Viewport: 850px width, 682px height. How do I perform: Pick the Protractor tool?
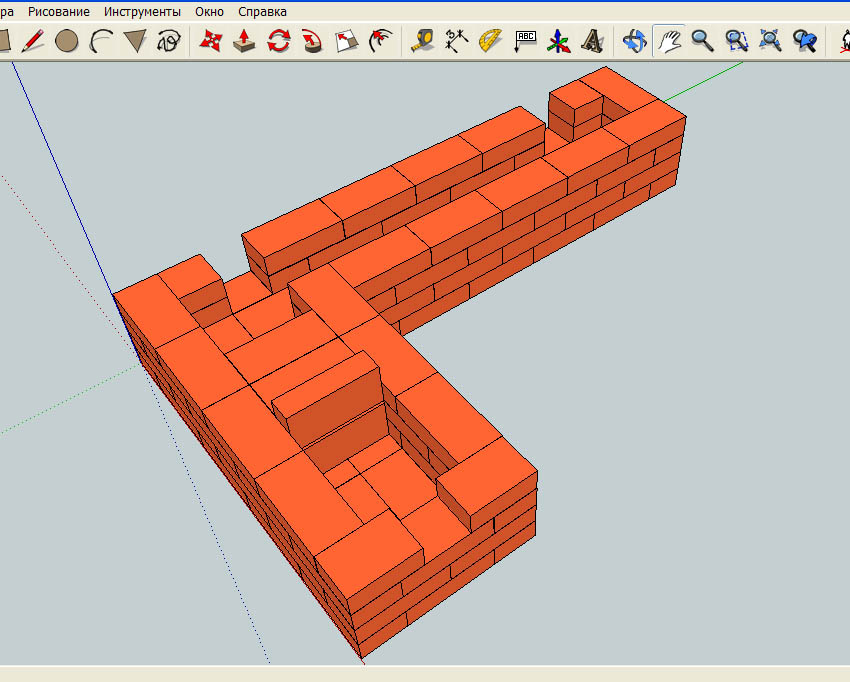pyautogui.click(x=490, y=41)
